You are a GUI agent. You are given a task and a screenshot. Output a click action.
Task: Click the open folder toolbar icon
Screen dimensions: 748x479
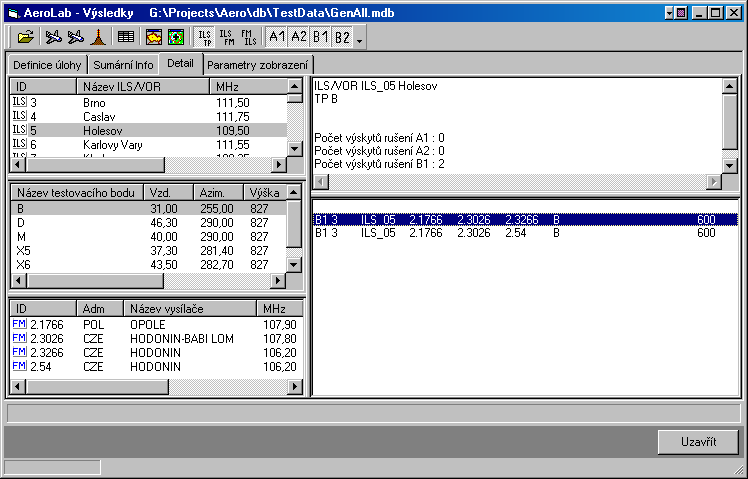point(26,37)
